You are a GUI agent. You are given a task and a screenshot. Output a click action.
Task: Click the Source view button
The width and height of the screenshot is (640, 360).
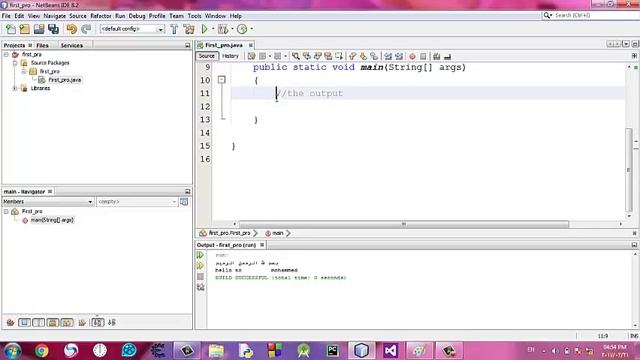tap(207, 56)
